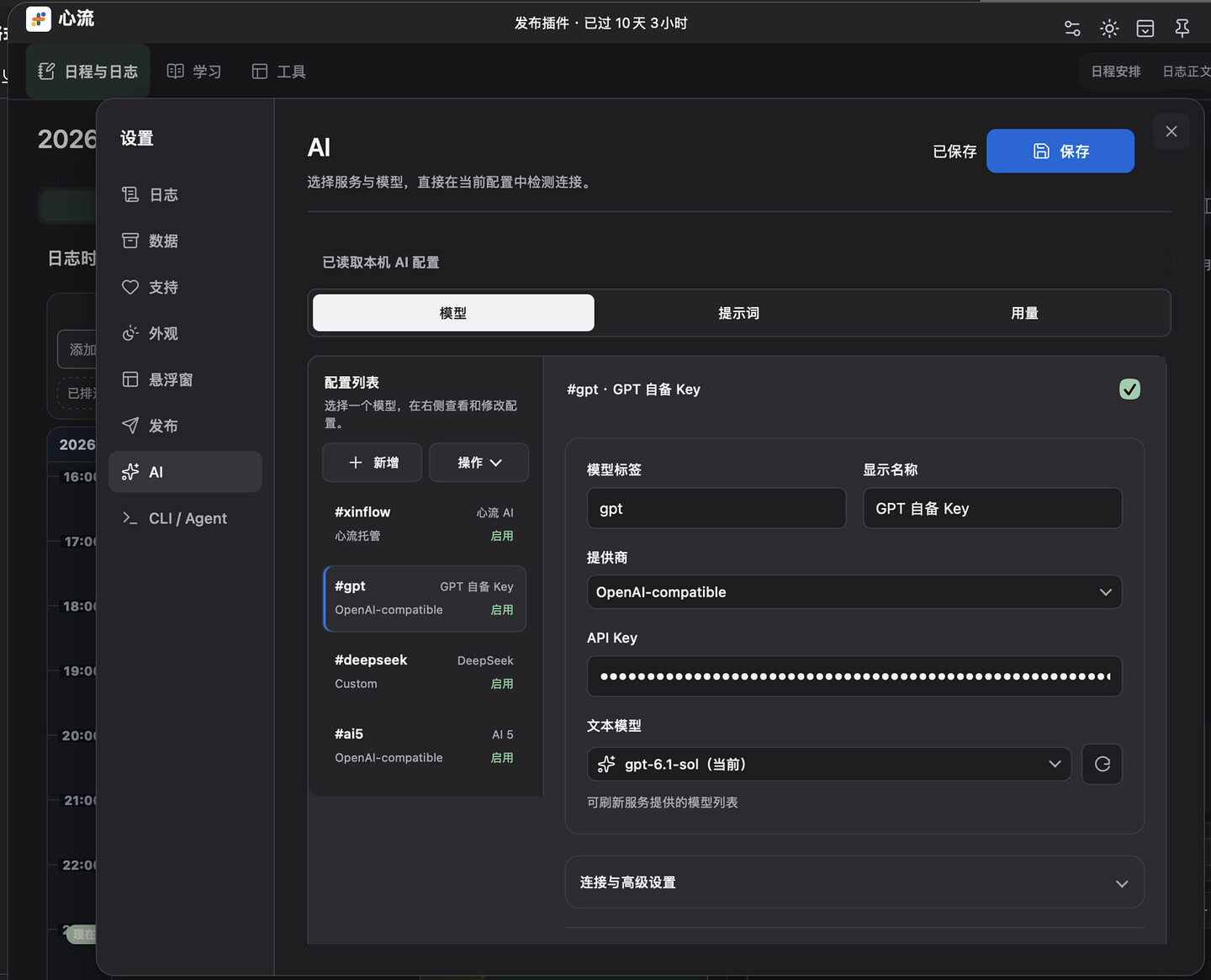
Task: Click the filter sliders icon in title bar
Action: pyautogui.click(x=1072, y=29)
